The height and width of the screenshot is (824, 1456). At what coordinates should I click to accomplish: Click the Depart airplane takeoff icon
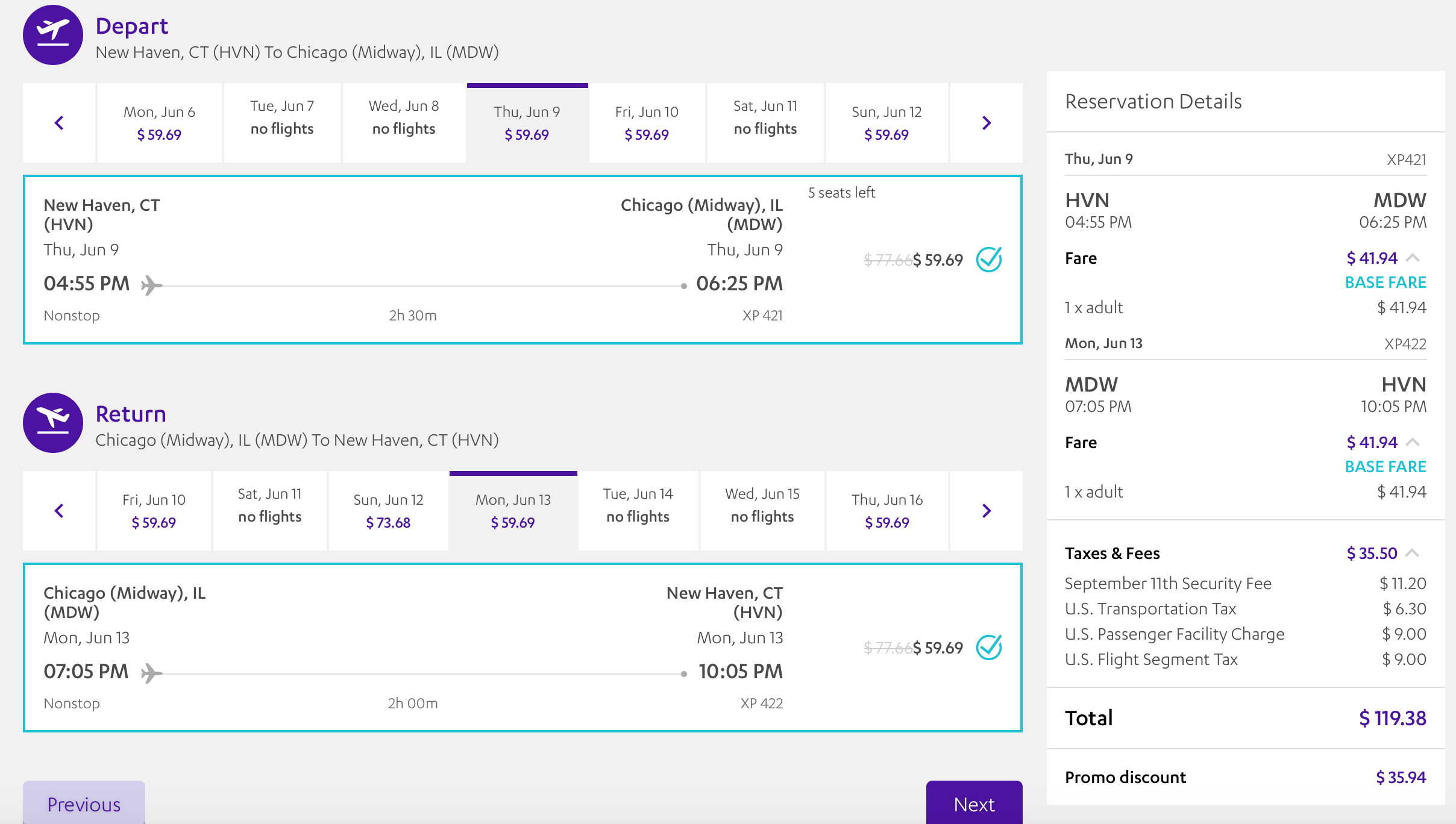53,35
